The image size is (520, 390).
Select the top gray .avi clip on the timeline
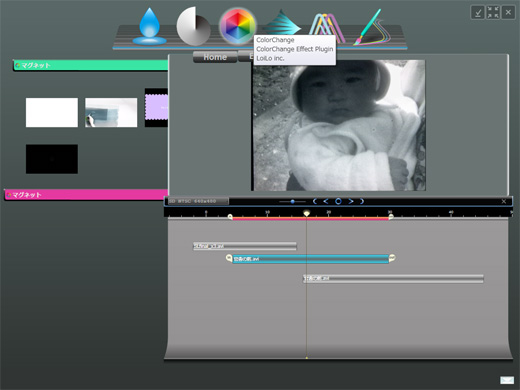(x=245, y=246)
